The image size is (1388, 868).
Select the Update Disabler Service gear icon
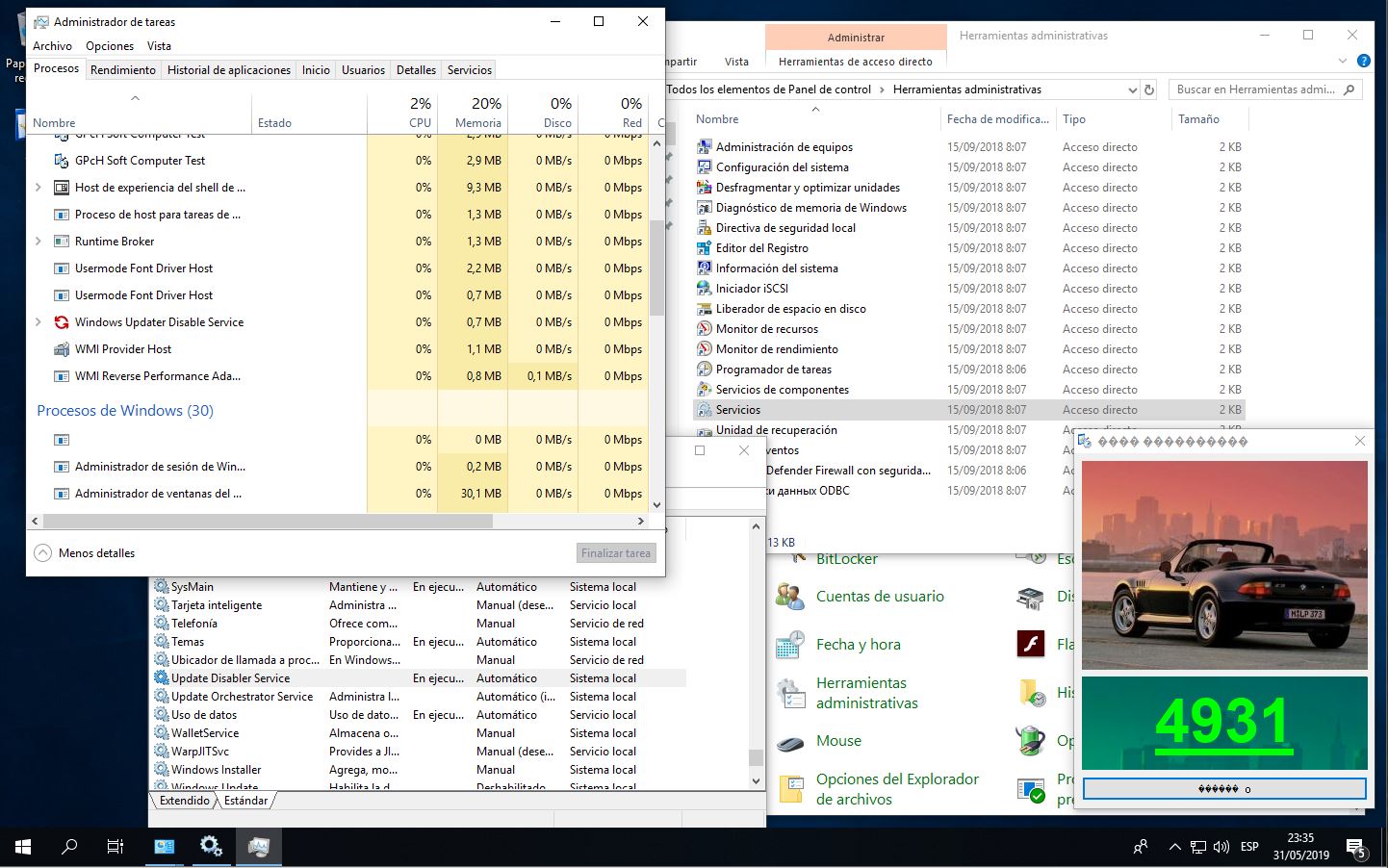[x=162, y=678]
